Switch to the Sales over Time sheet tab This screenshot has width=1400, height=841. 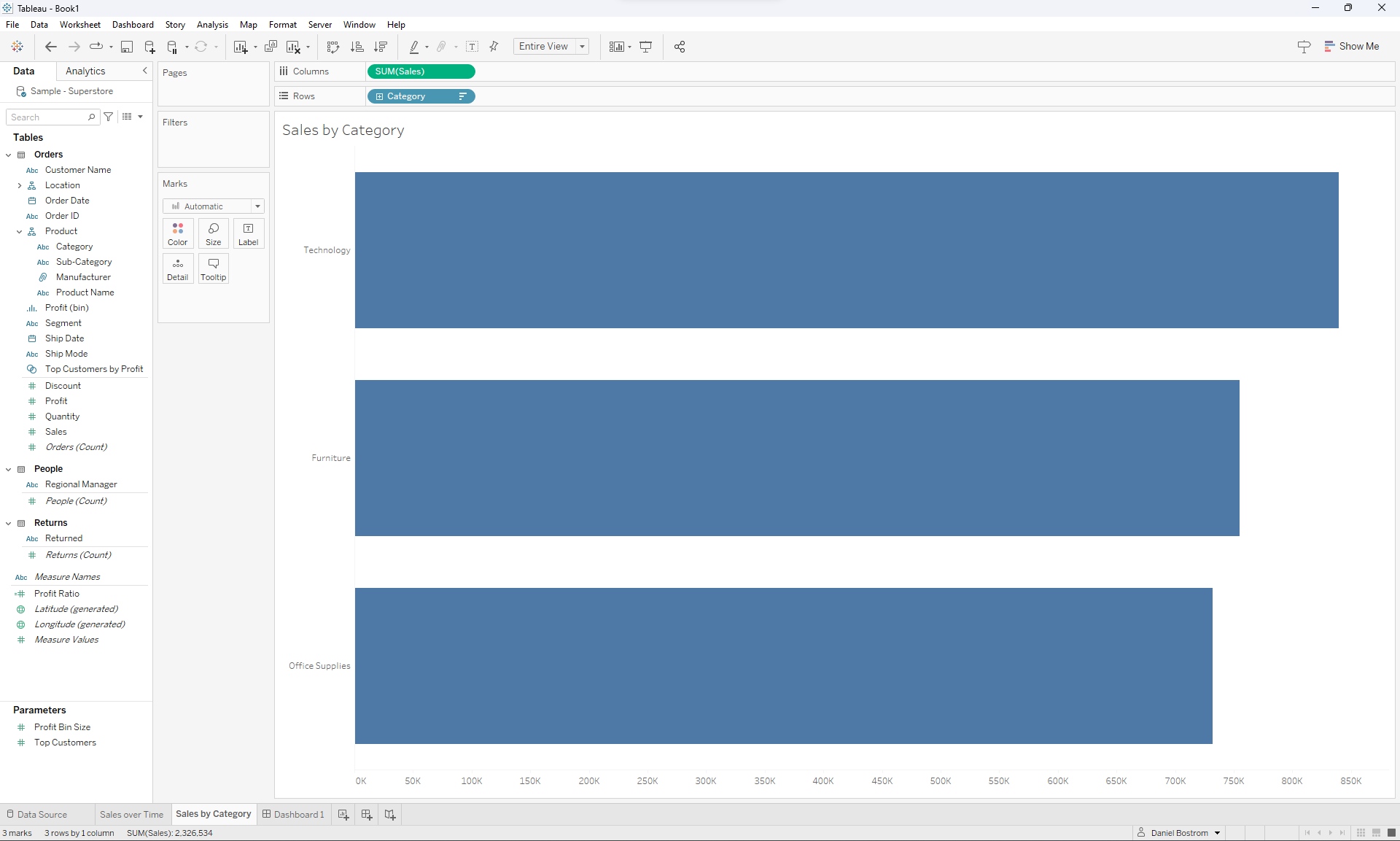tap(131, 814)
